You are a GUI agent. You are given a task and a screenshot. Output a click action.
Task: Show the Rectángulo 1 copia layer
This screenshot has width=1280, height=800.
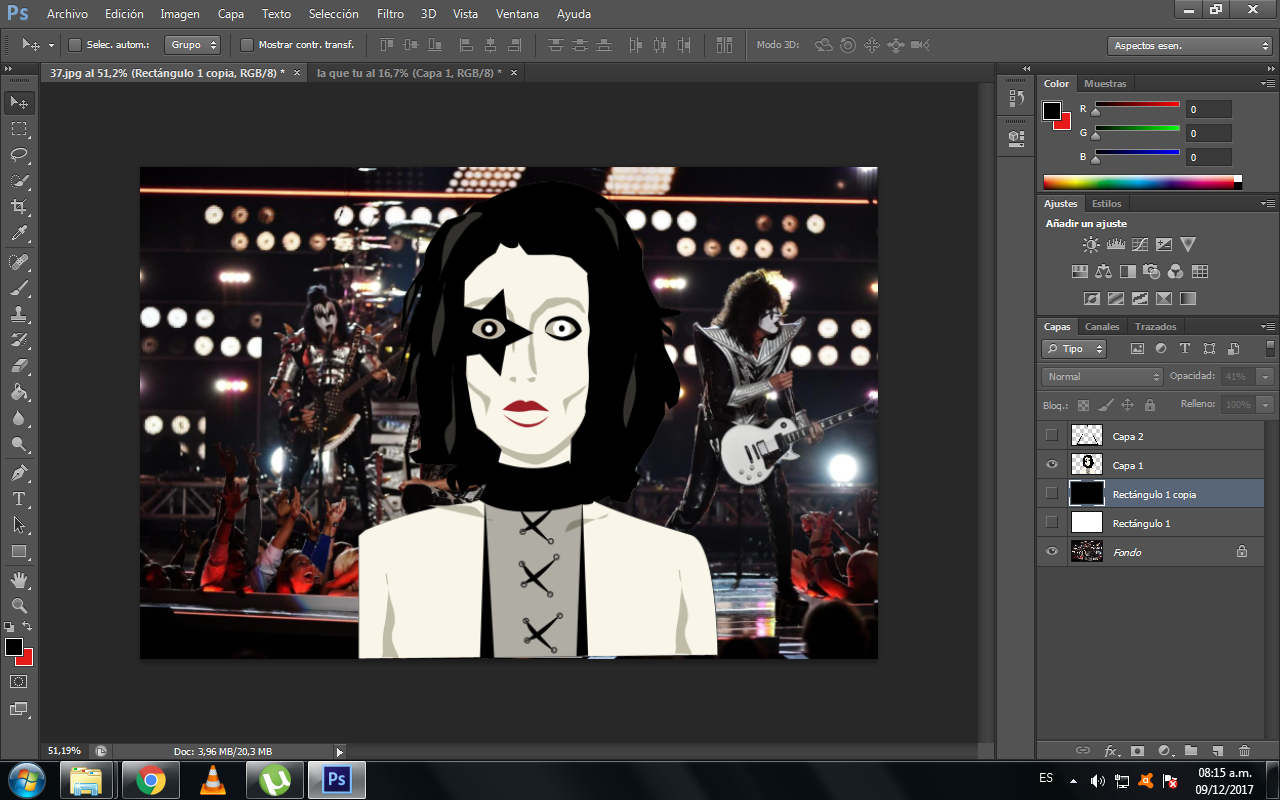pos(1051,494)
